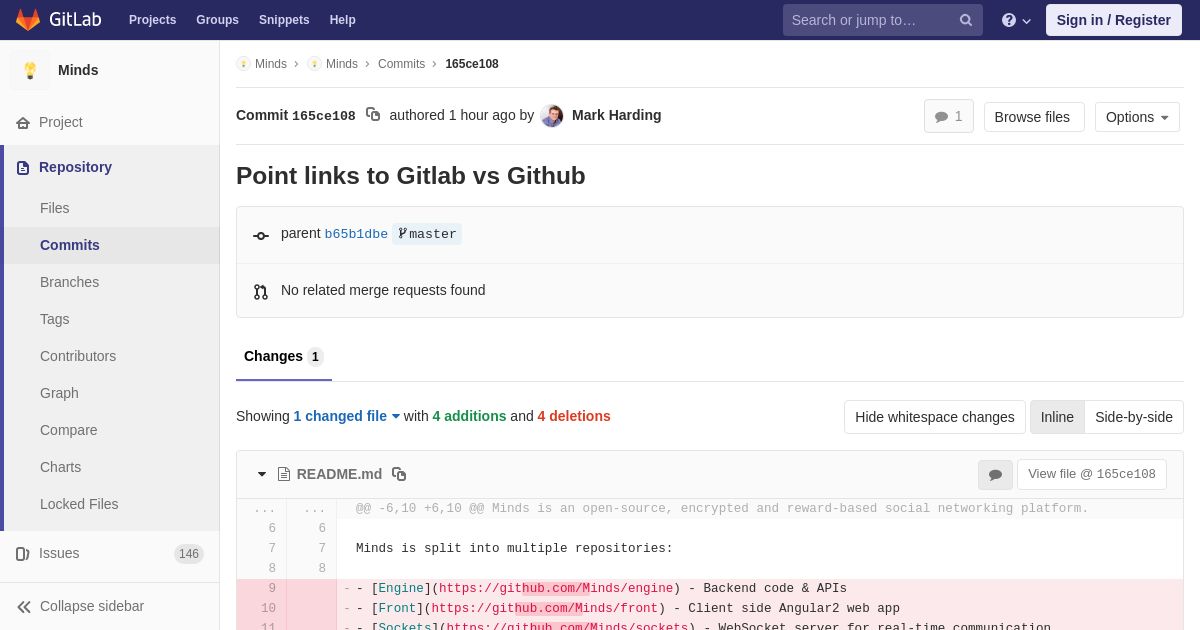
Task: Click the github Minds/front URL in diff
Action: pyautogui.click(x=545, y=608)
